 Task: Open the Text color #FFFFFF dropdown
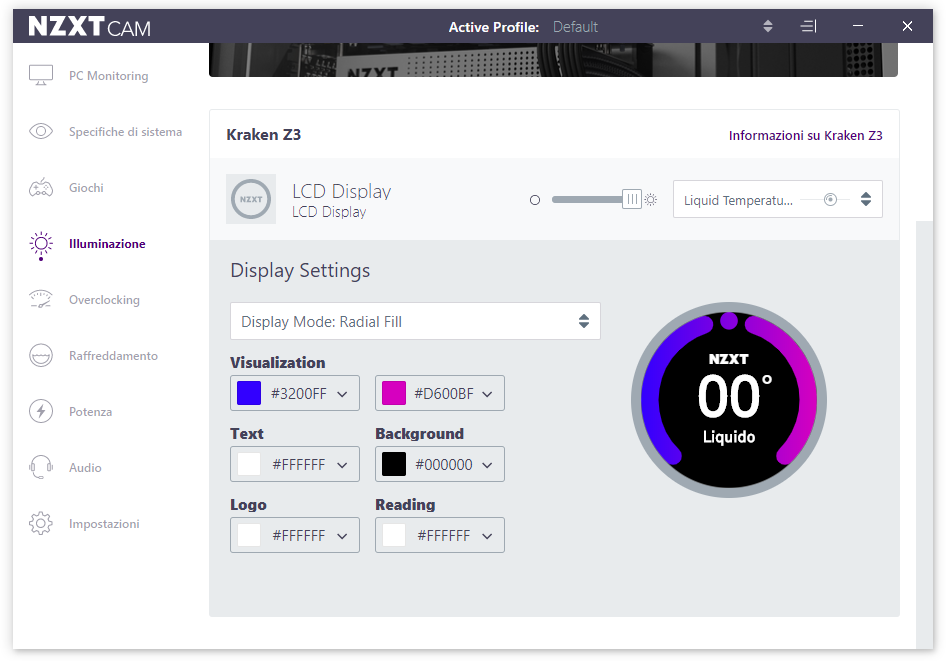[x=295, y=464]
